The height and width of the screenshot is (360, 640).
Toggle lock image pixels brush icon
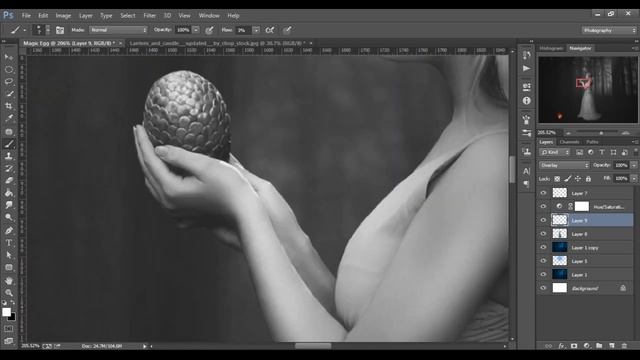(568, 179)
